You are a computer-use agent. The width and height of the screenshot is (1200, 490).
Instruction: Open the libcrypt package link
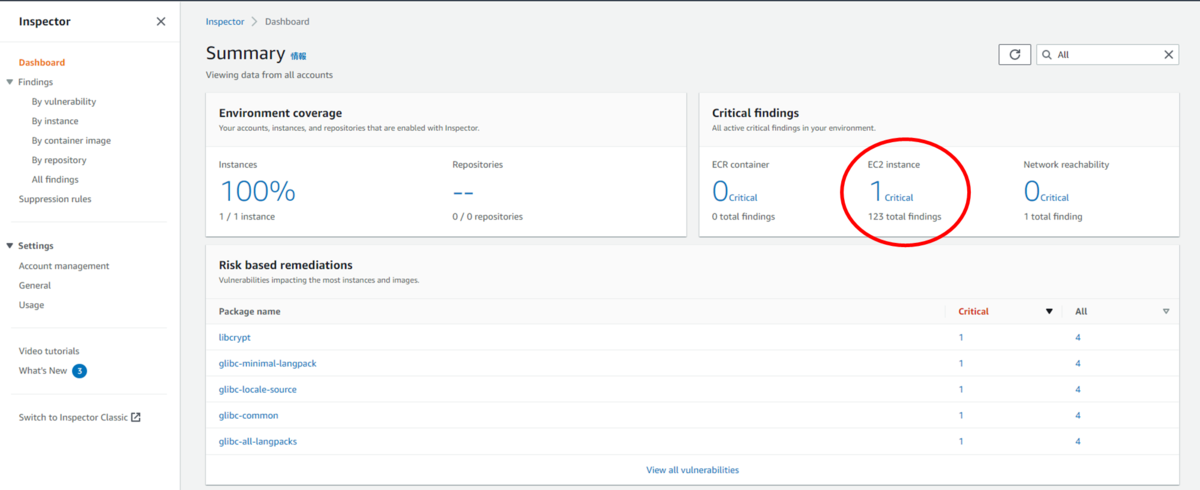(x=235, y=337)
